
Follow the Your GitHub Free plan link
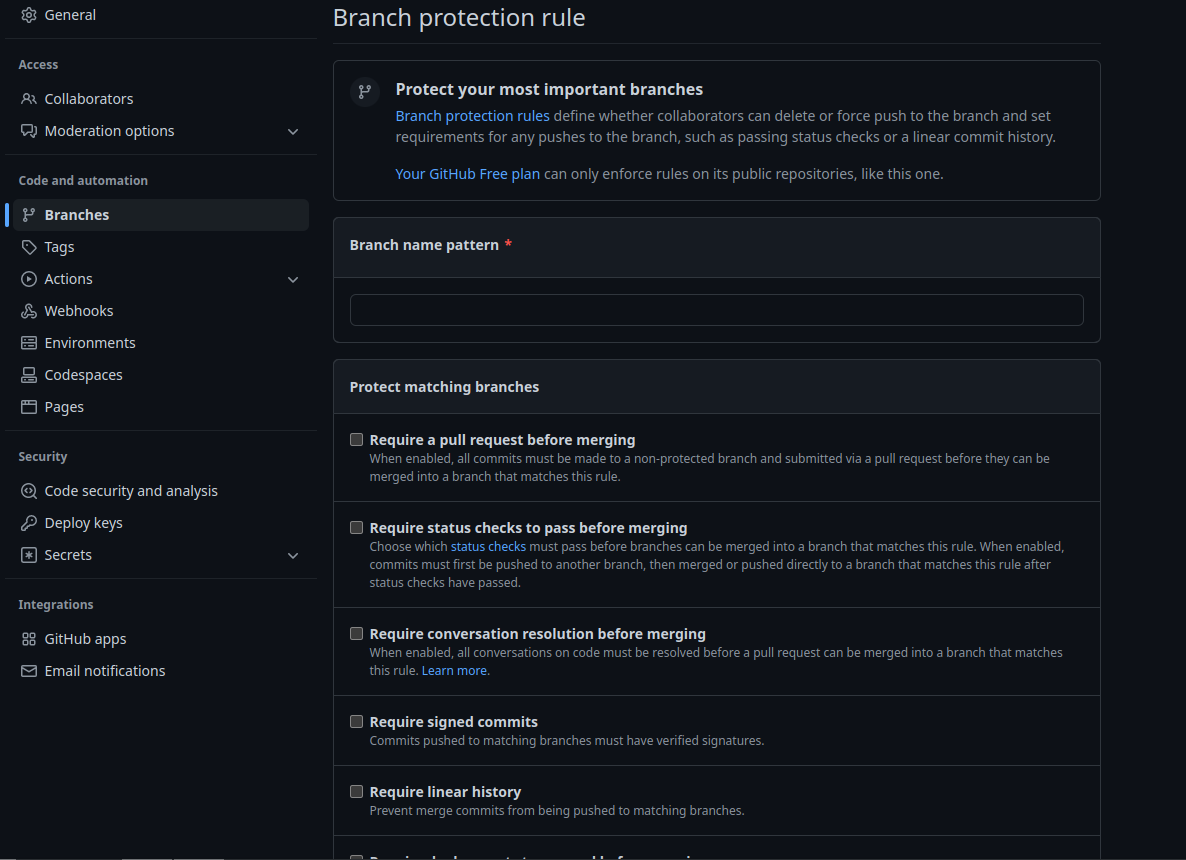coord(467,174)
